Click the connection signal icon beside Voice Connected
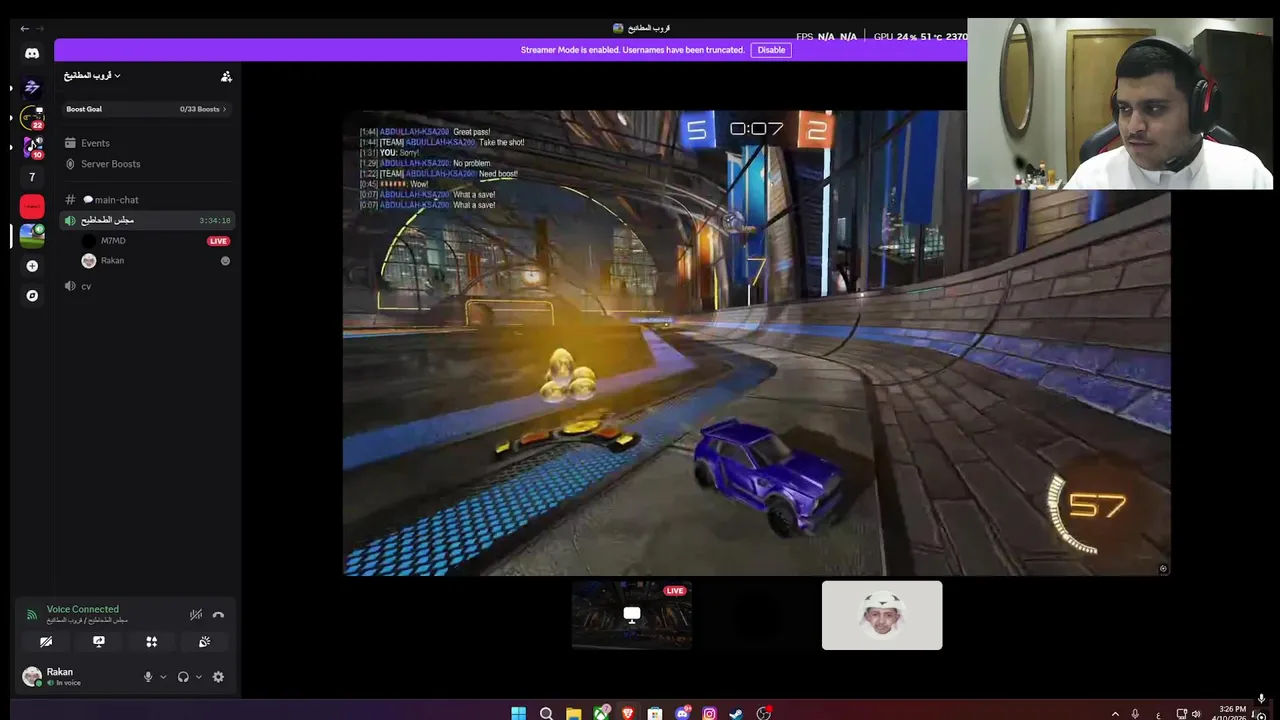1280x720 pixels. 31,614
